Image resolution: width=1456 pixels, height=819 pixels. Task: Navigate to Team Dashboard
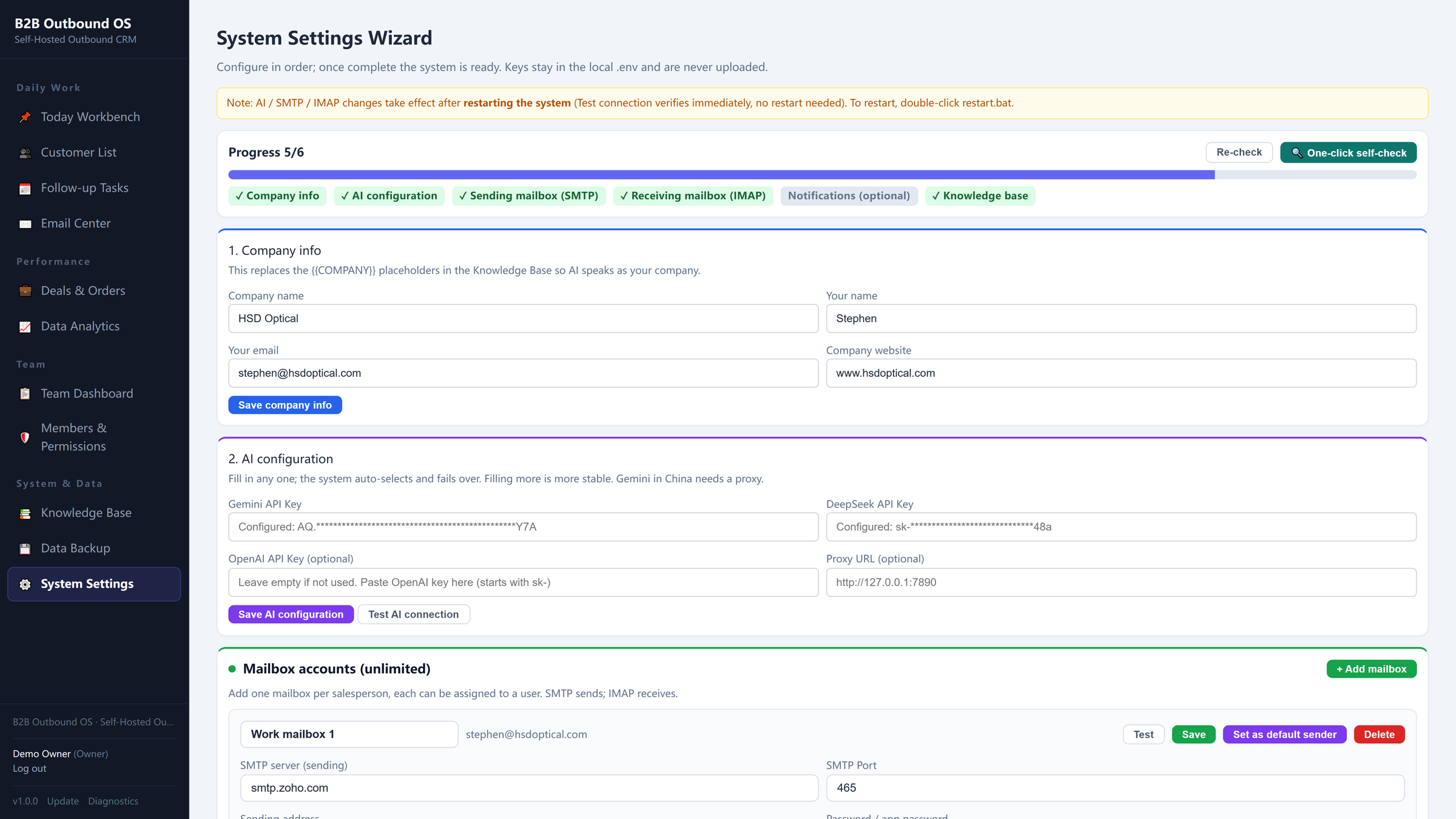94,394
